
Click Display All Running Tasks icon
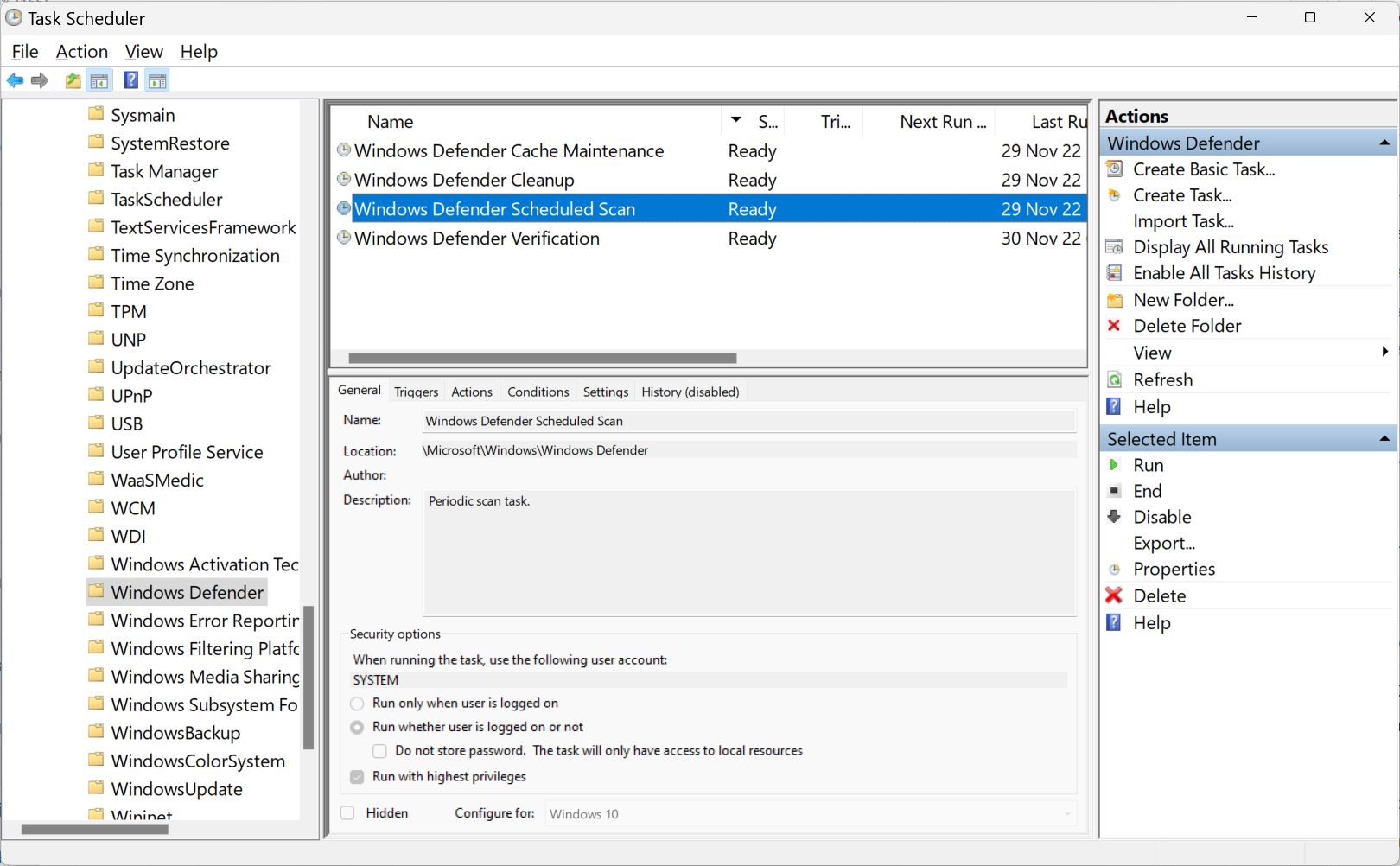[1115, 247]
